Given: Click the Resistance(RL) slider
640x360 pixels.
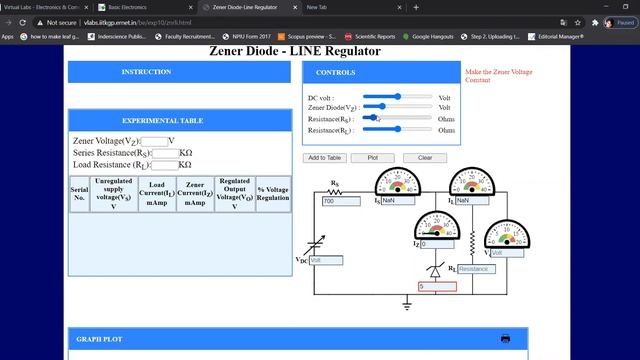Looking at the screenshot, I should coord(397,129).
